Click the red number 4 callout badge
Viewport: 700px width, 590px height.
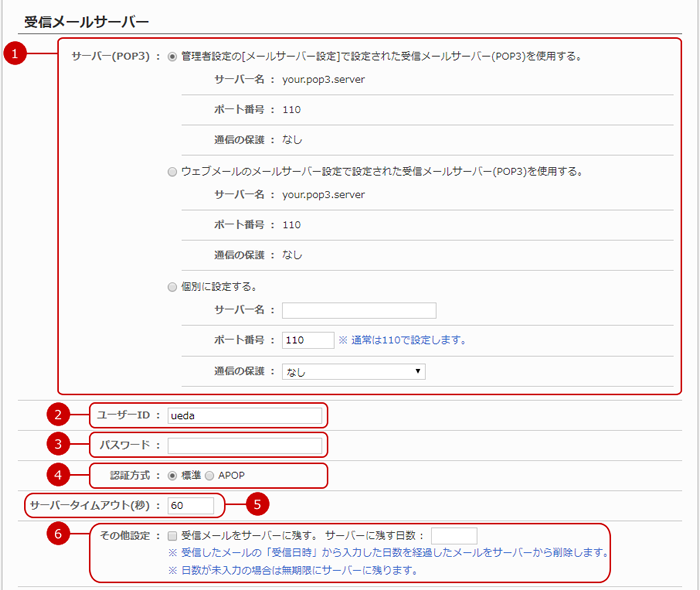pos(60,475)
